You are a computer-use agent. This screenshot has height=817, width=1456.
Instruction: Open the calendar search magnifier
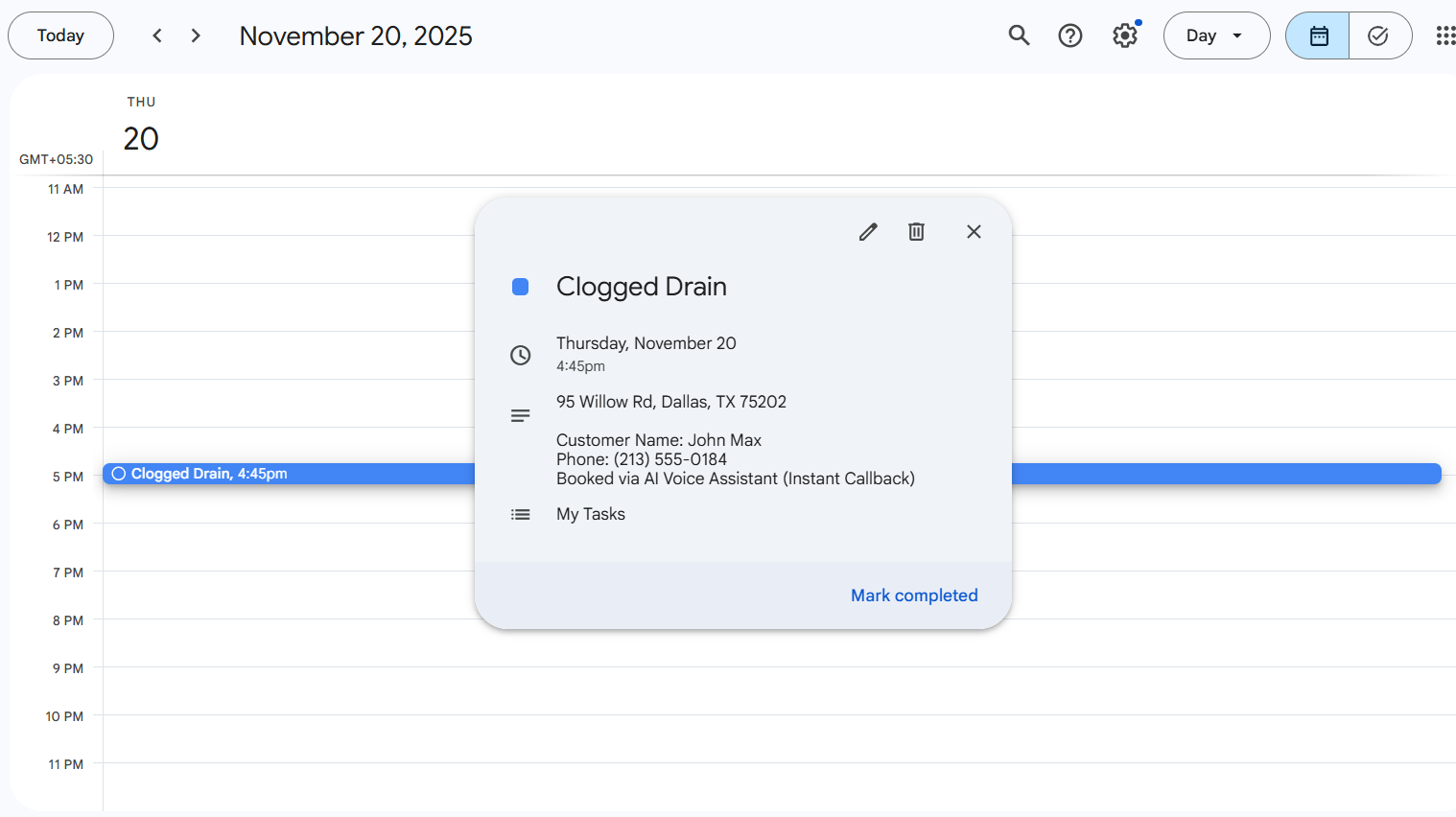coord(1019,35)
